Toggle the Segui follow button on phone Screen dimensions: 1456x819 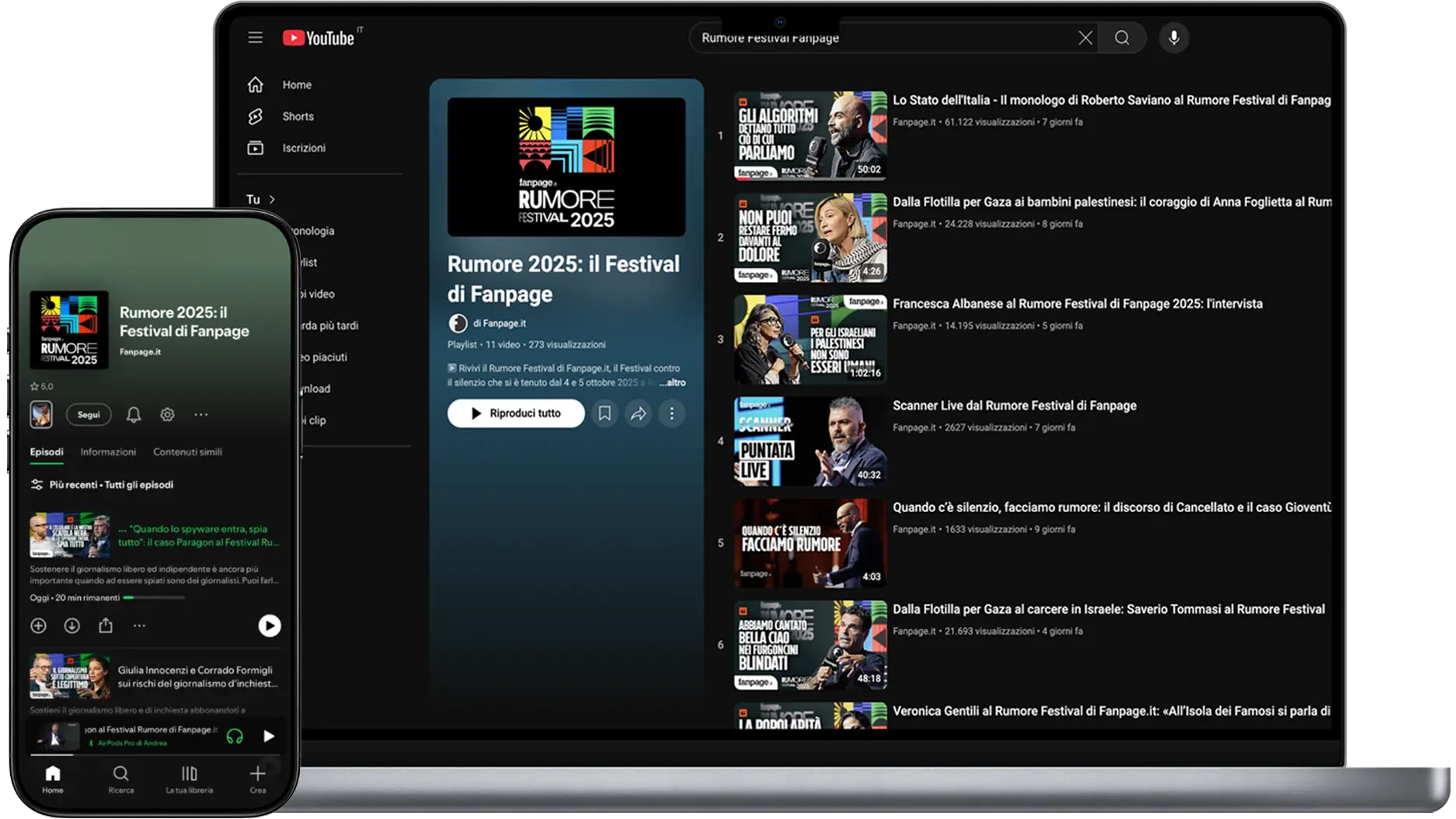coord(89,415)
